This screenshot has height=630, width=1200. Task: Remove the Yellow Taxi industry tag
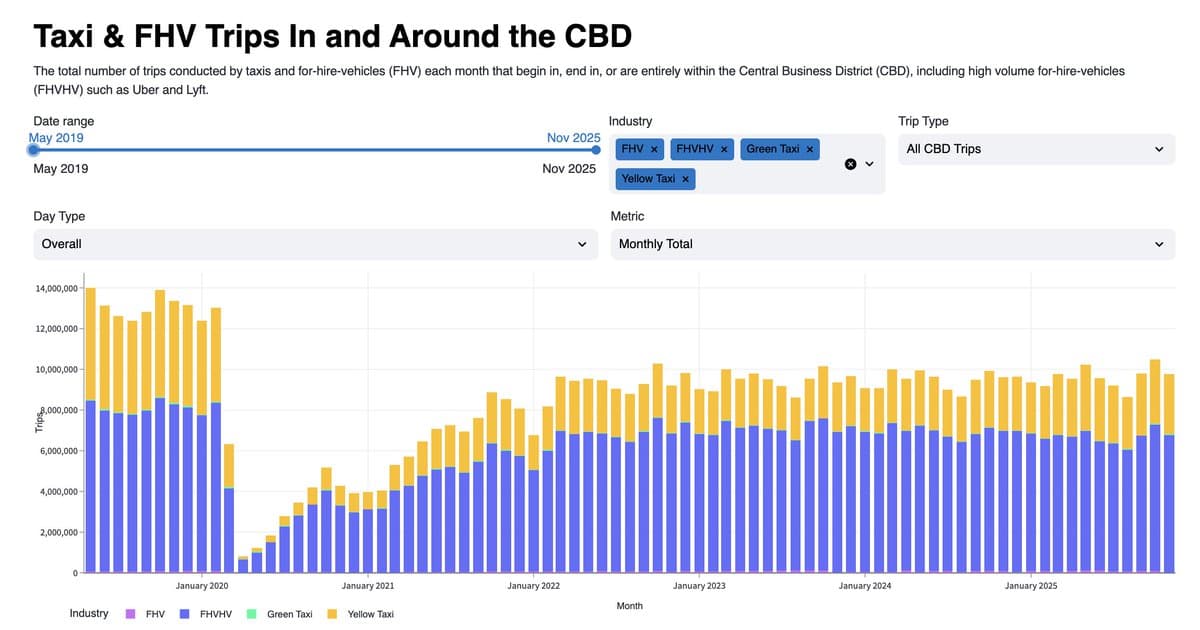(686, 179)
